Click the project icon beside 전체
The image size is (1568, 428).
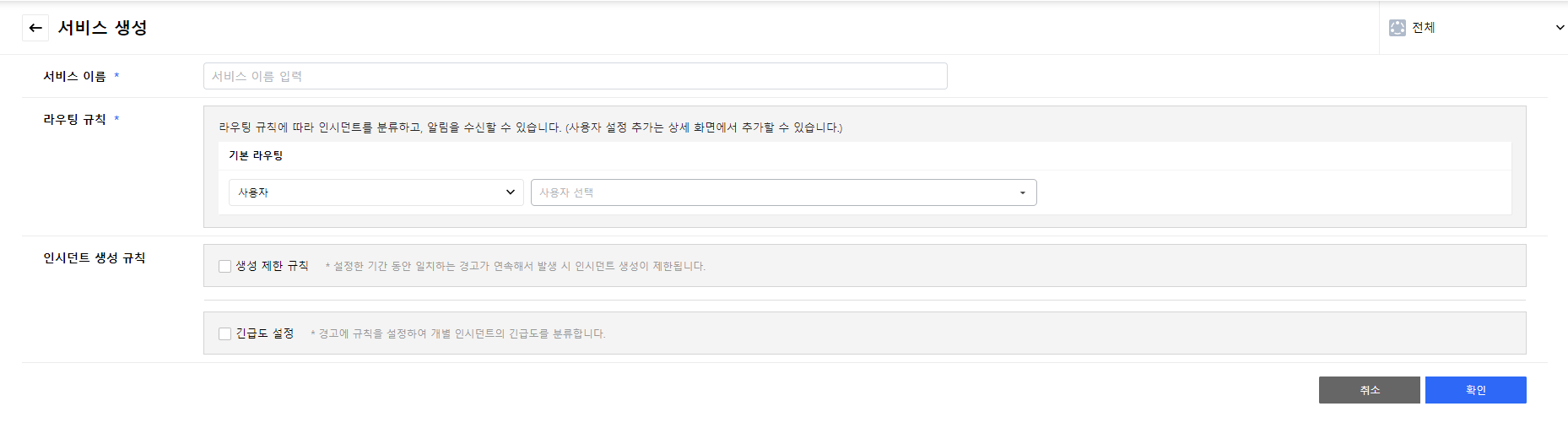point(1398,28)
